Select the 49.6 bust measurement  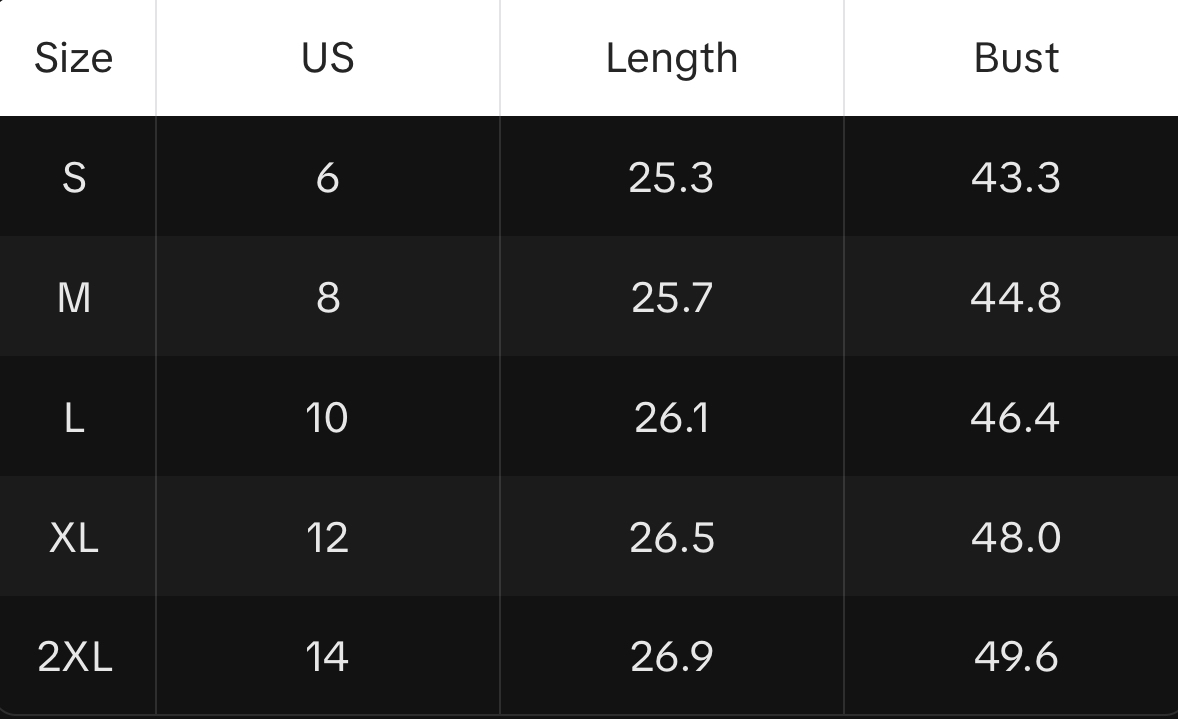click(x=1016, y=657)
